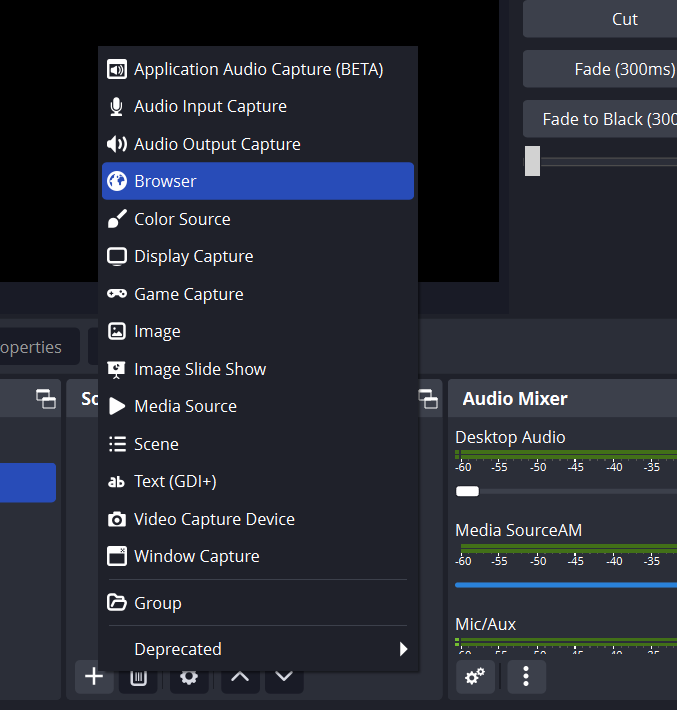Click the Fade (300ms) transition button
The width and height of the screenshot is (677, 710).
click(600, 69)
